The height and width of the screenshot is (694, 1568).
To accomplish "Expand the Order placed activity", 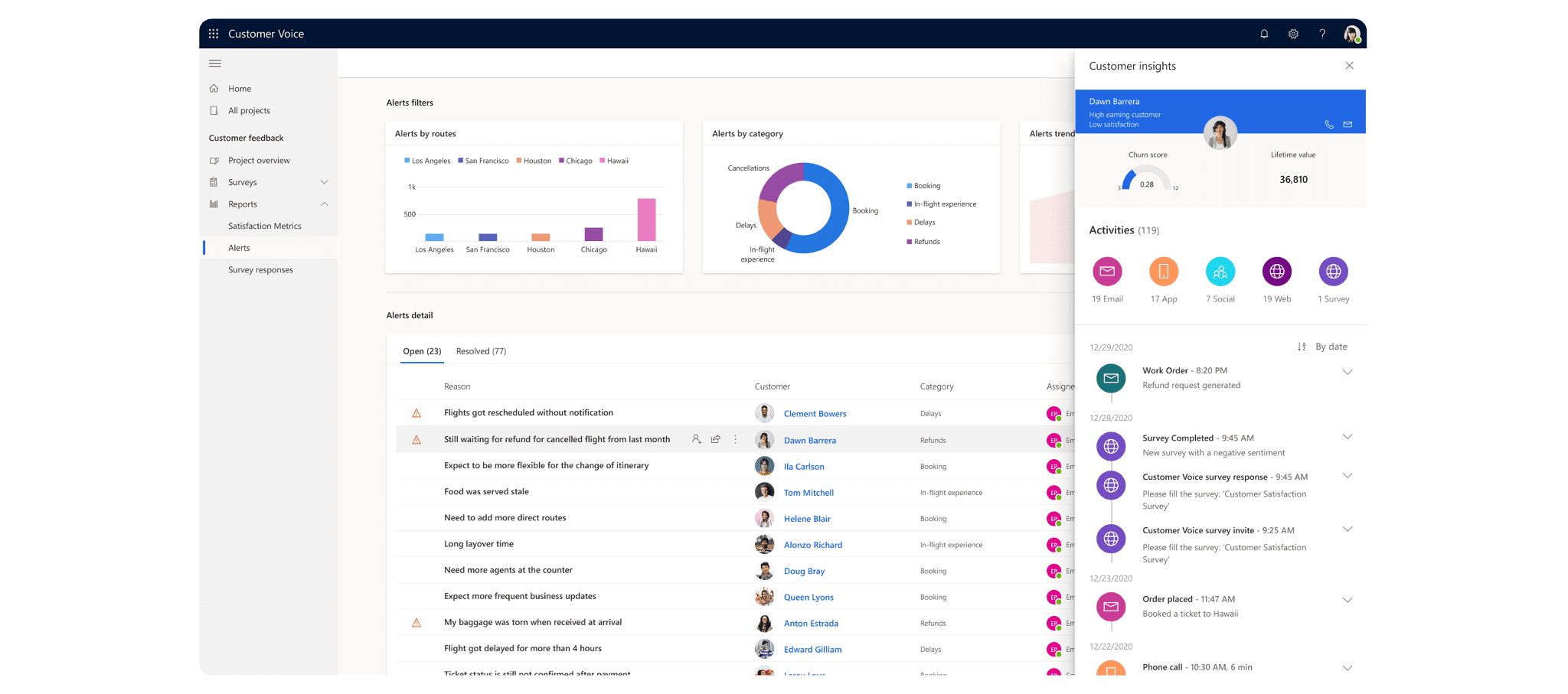I will pos(1347,600).
